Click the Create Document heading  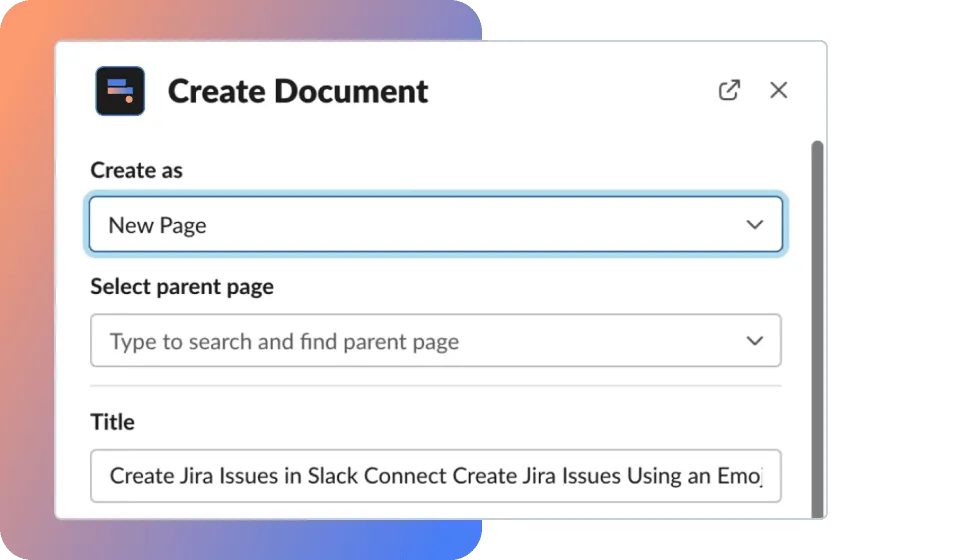point(298,91)
